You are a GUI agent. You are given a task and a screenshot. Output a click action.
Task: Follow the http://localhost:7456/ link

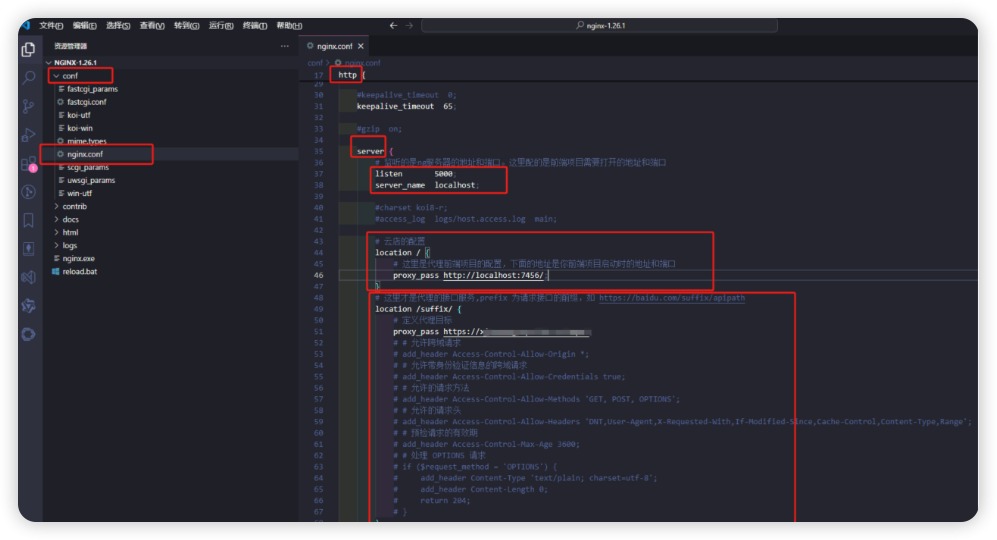pyautogui.click(x=493, y=275)
